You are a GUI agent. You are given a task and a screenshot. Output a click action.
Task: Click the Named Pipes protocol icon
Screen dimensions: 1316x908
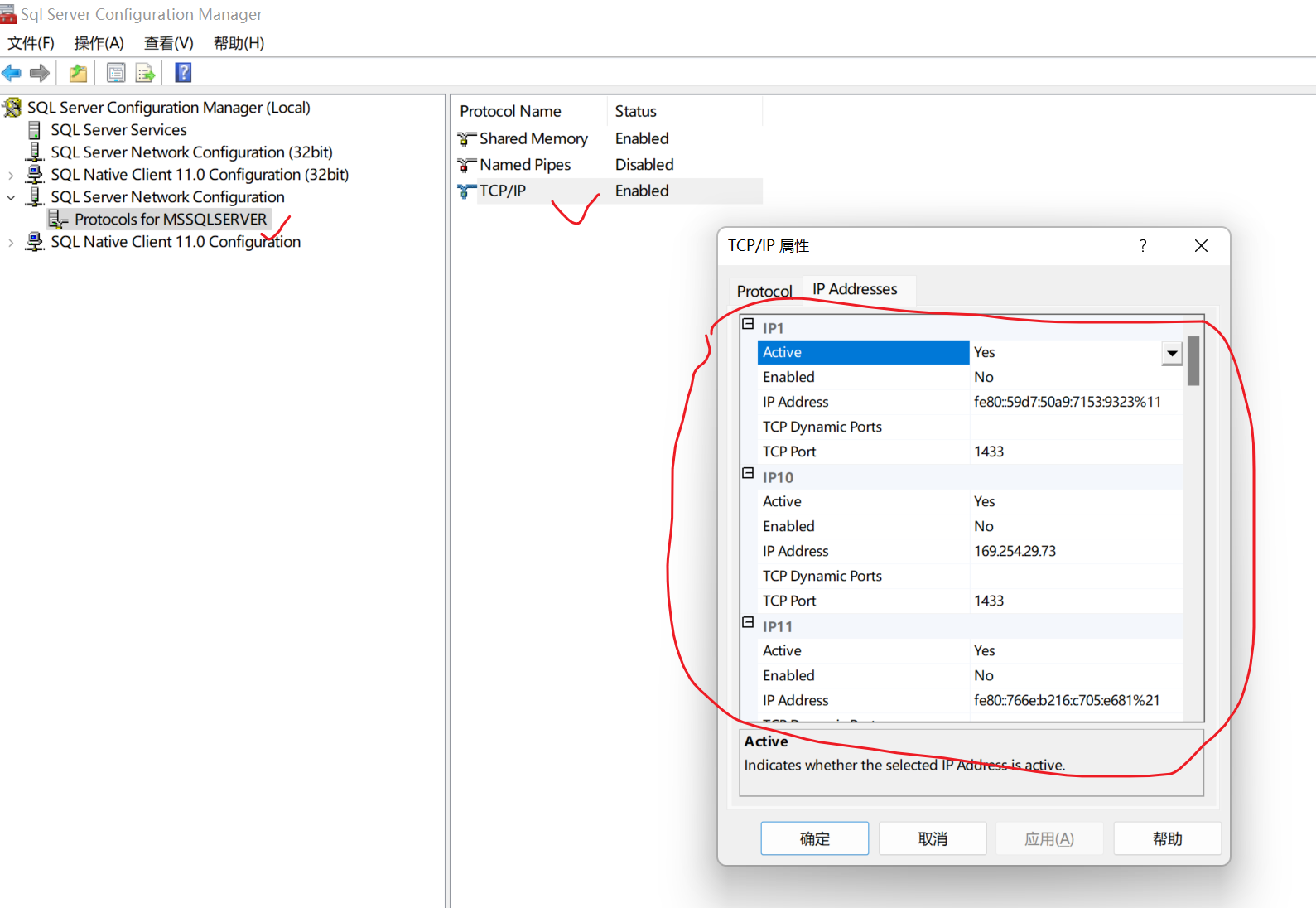(x=467, y=165)
